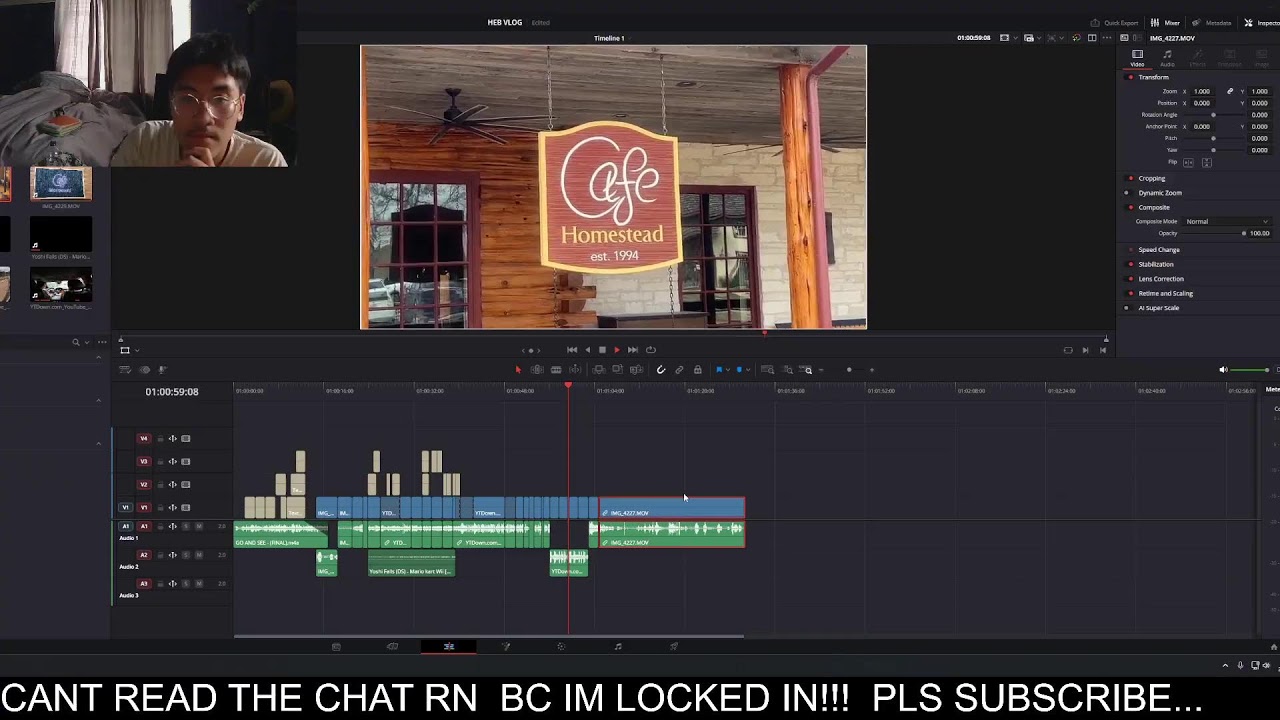Select the A1 source patch button
Image resolution: width=1280 pixels, height=720 pixels.
pos(126,527)
